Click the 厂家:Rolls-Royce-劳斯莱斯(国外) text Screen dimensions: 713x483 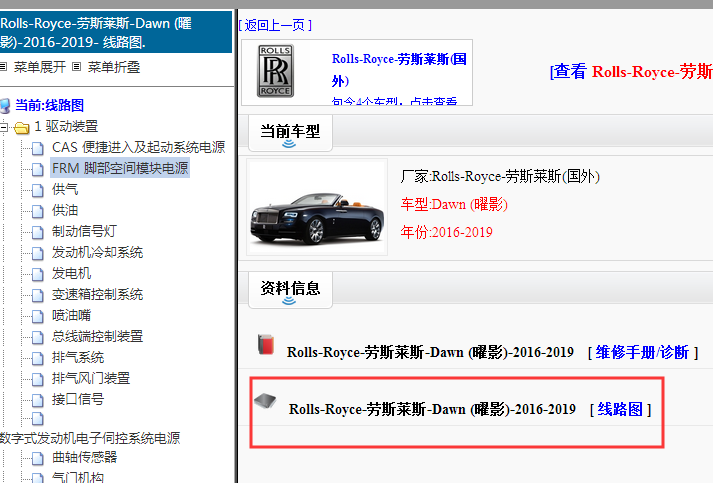pos(500,176)
